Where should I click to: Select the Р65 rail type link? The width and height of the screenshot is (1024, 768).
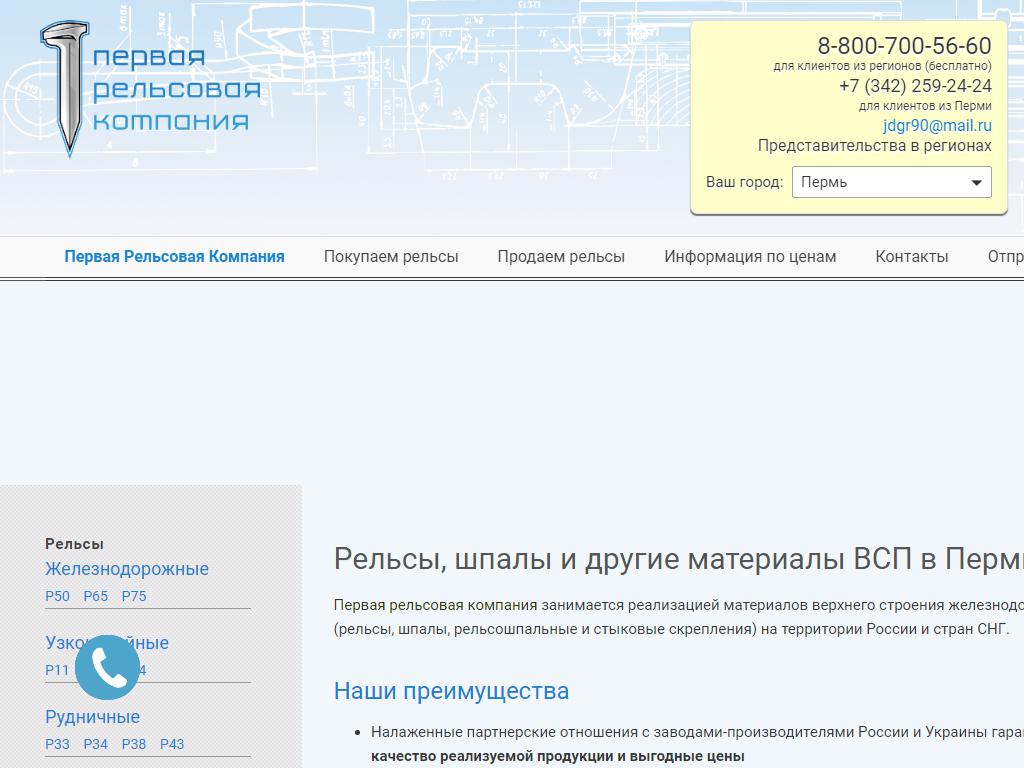pyautogui.click(x=96, y=596)
